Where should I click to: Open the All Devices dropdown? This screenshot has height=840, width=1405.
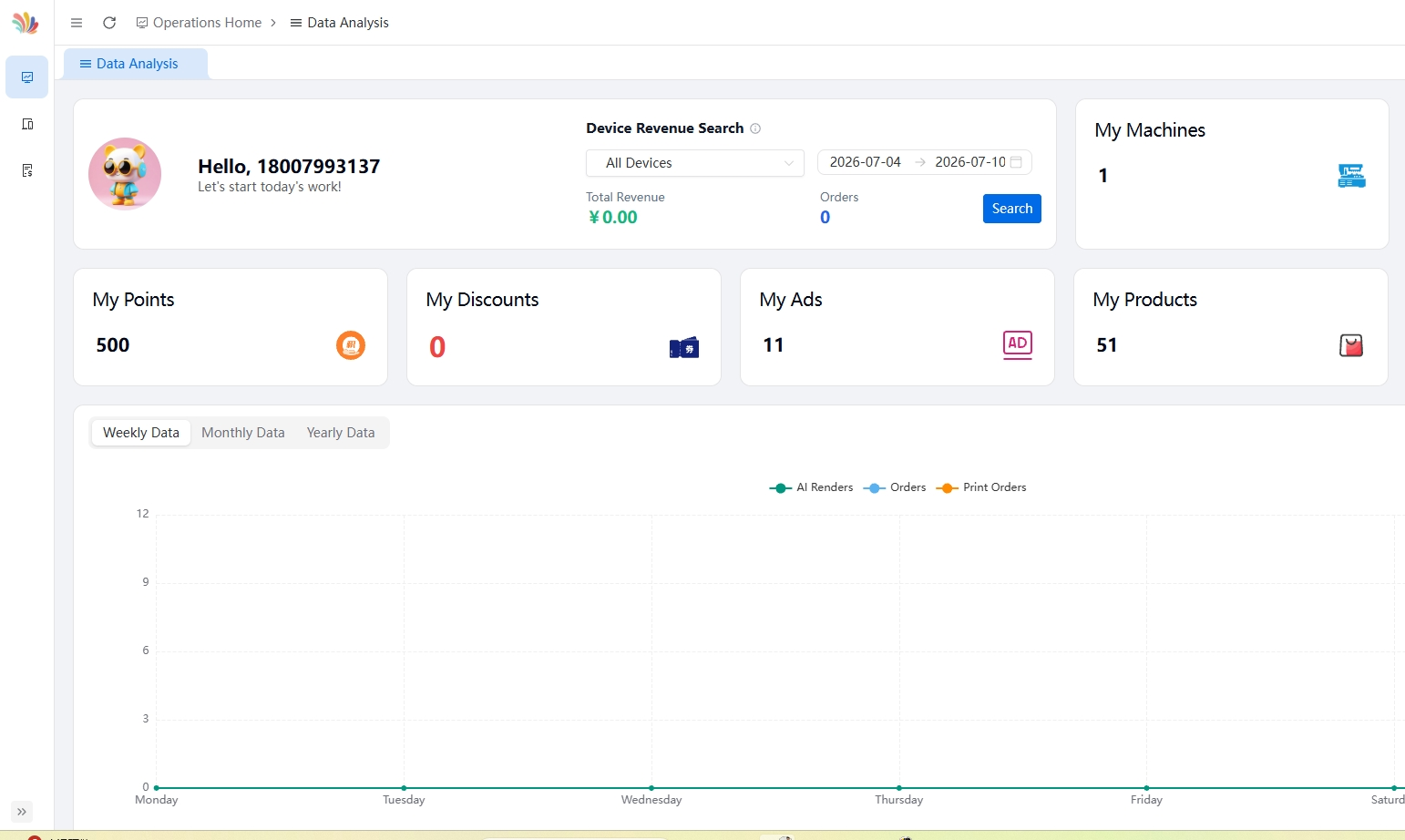(x=695, y=163)
